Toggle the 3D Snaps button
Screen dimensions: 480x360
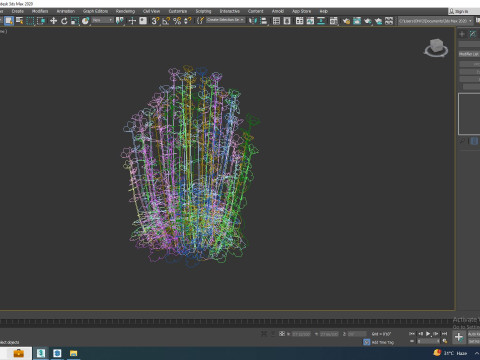[x=155, y=21]
